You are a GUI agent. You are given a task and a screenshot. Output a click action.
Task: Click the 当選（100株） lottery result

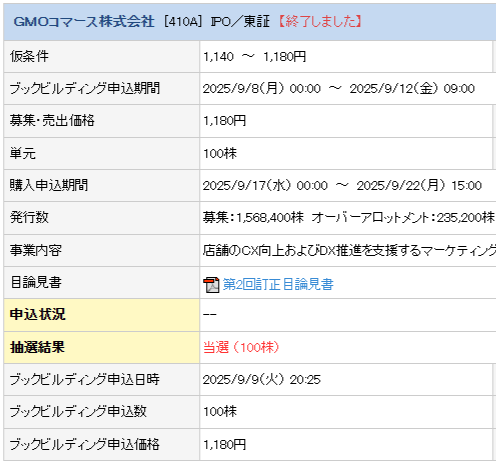click(241, 347)
